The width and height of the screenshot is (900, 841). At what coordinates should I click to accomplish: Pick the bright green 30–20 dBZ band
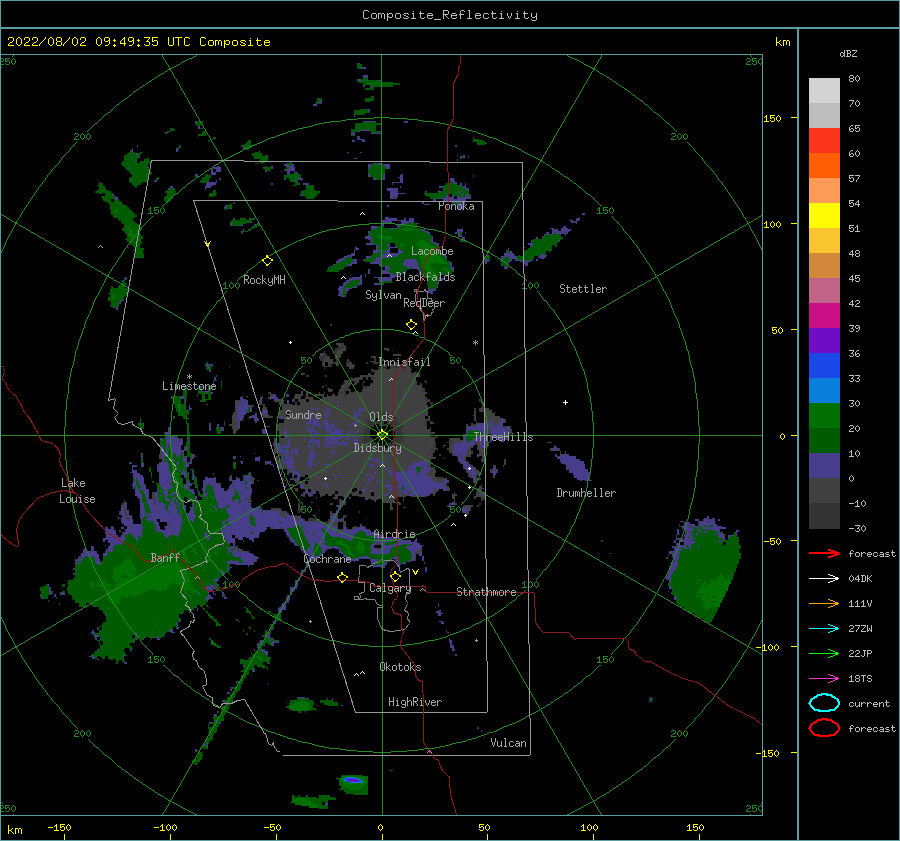[x=824, y=416]
